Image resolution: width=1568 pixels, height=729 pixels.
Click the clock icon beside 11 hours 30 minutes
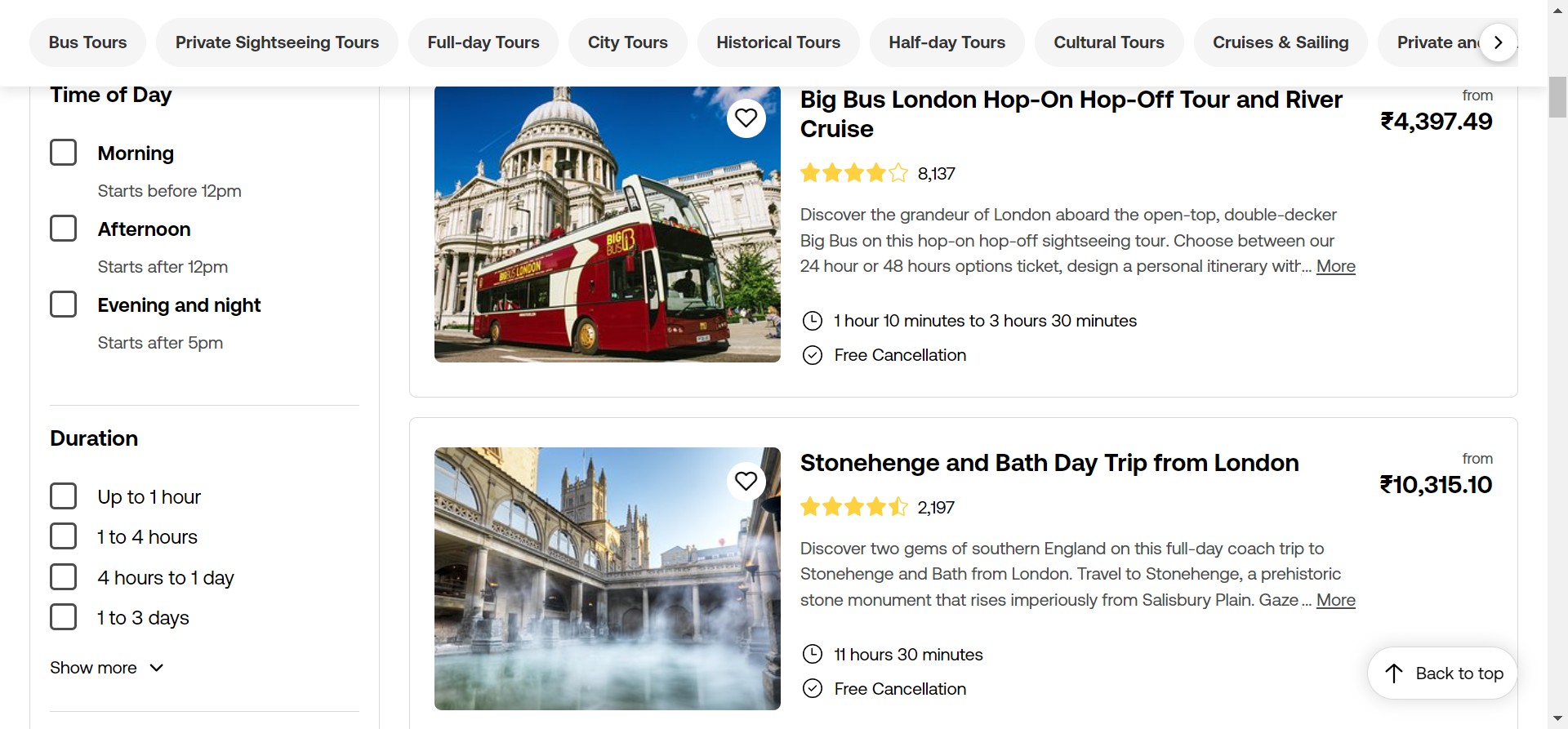pos(812,655)
